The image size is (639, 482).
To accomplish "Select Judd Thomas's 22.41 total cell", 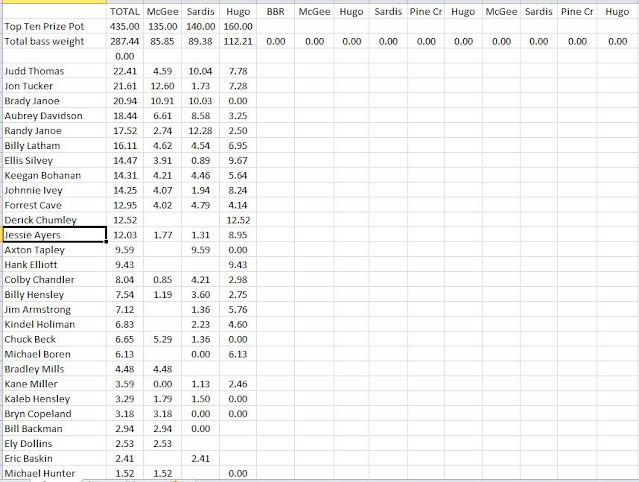I will [125, 71].
